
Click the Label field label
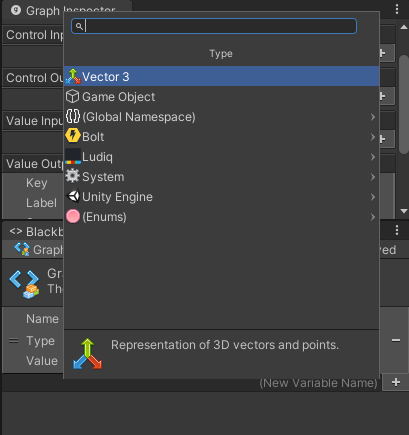pyautogui.click(x=41, y=203)
